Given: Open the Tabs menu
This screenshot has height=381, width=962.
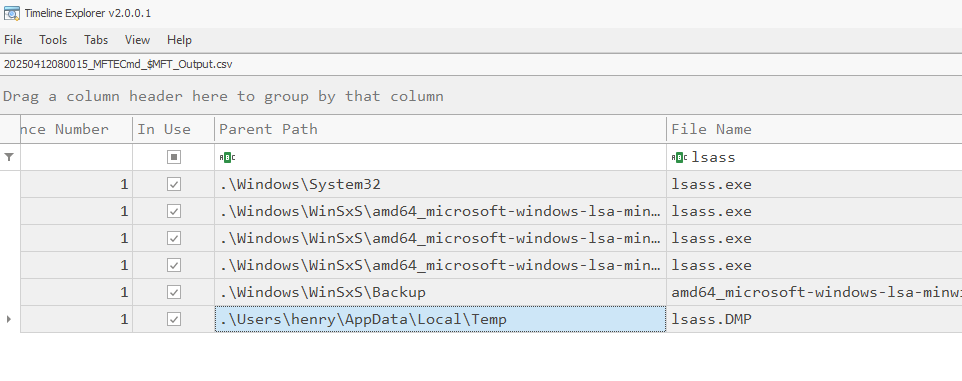Looking at the screenshot, I should (x=96, y=40).
